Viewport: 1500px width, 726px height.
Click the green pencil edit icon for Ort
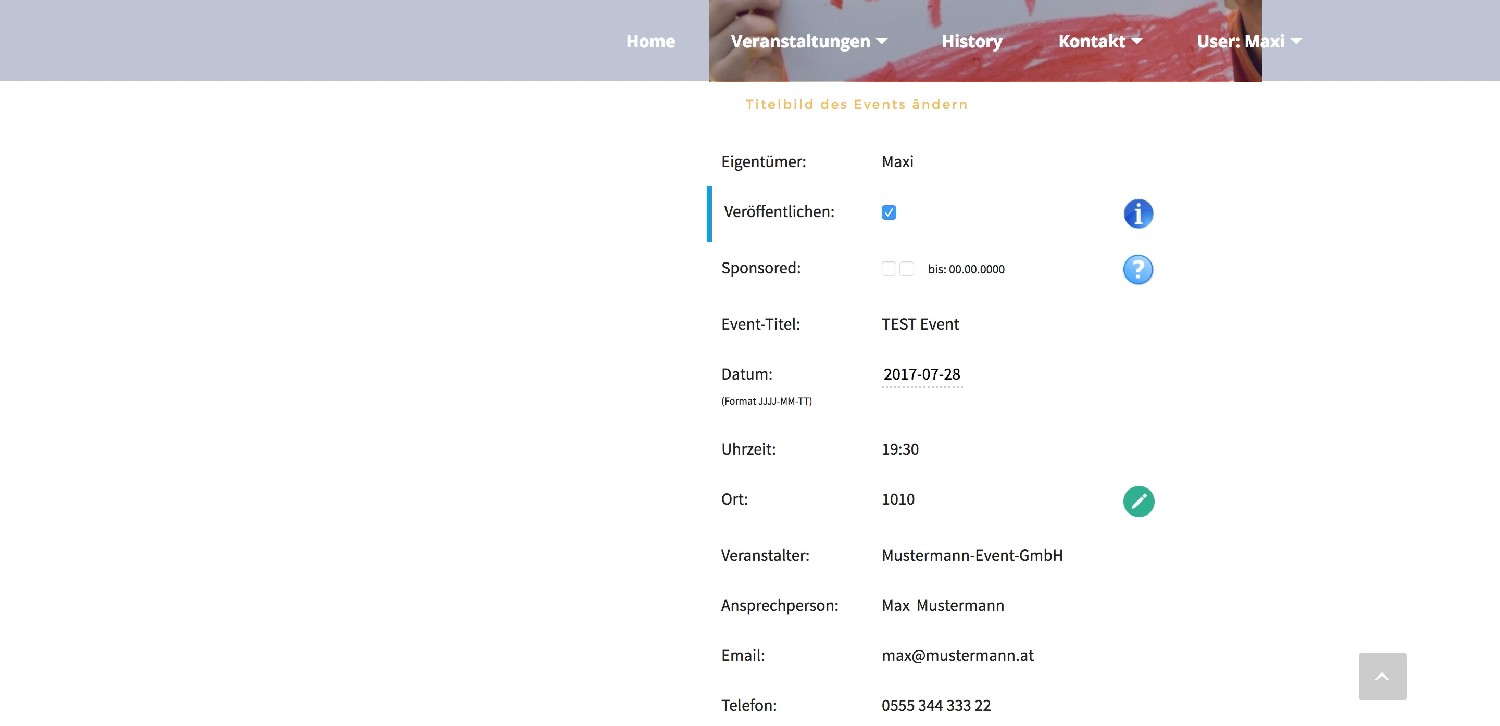coord(1138,501)
